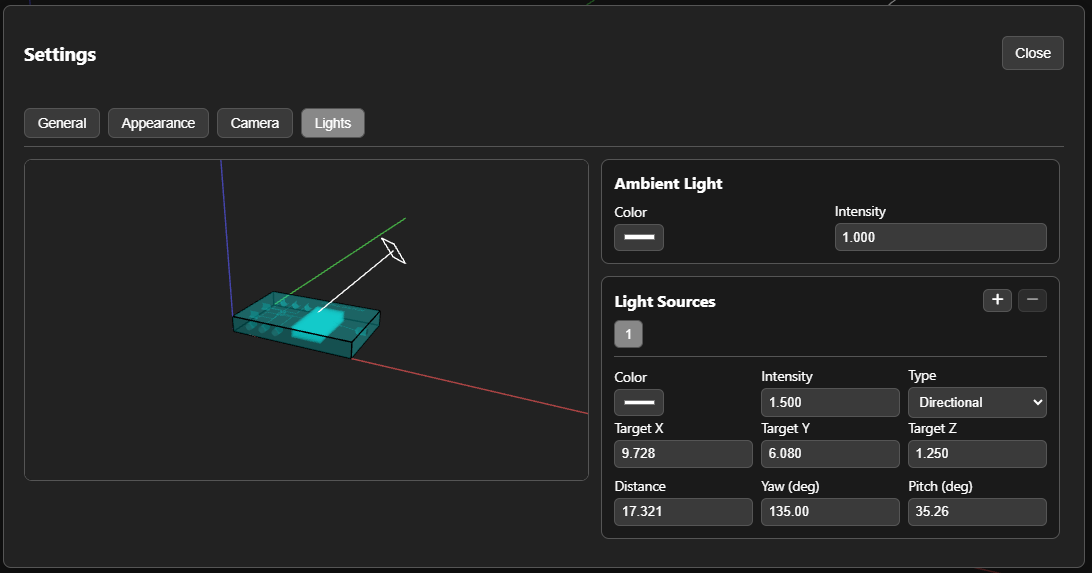Select the Lights tab
This screenshot has height=573, width=1092.
click(333, 123)
